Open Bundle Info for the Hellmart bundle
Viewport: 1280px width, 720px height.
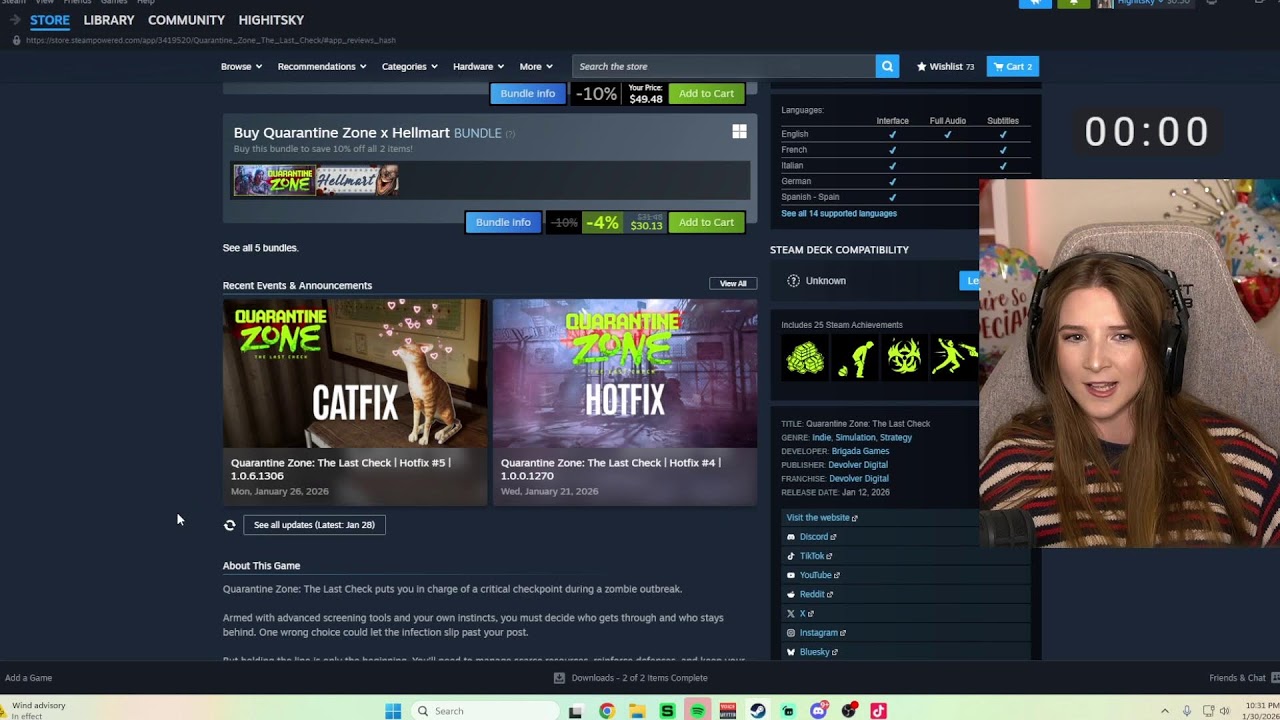(x=503, y=222)
